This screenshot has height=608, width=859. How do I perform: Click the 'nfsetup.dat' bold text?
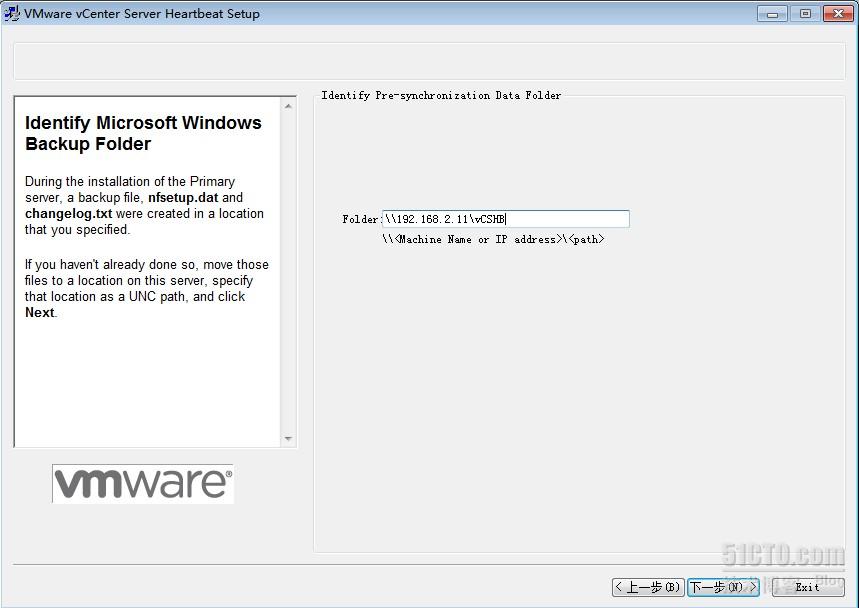coord(183,198)
